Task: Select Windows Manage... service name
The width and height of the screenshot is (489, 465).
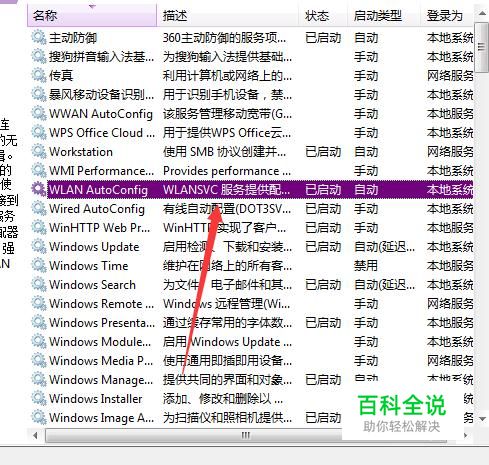Action: pyautogui.click(x=101, y=380)
